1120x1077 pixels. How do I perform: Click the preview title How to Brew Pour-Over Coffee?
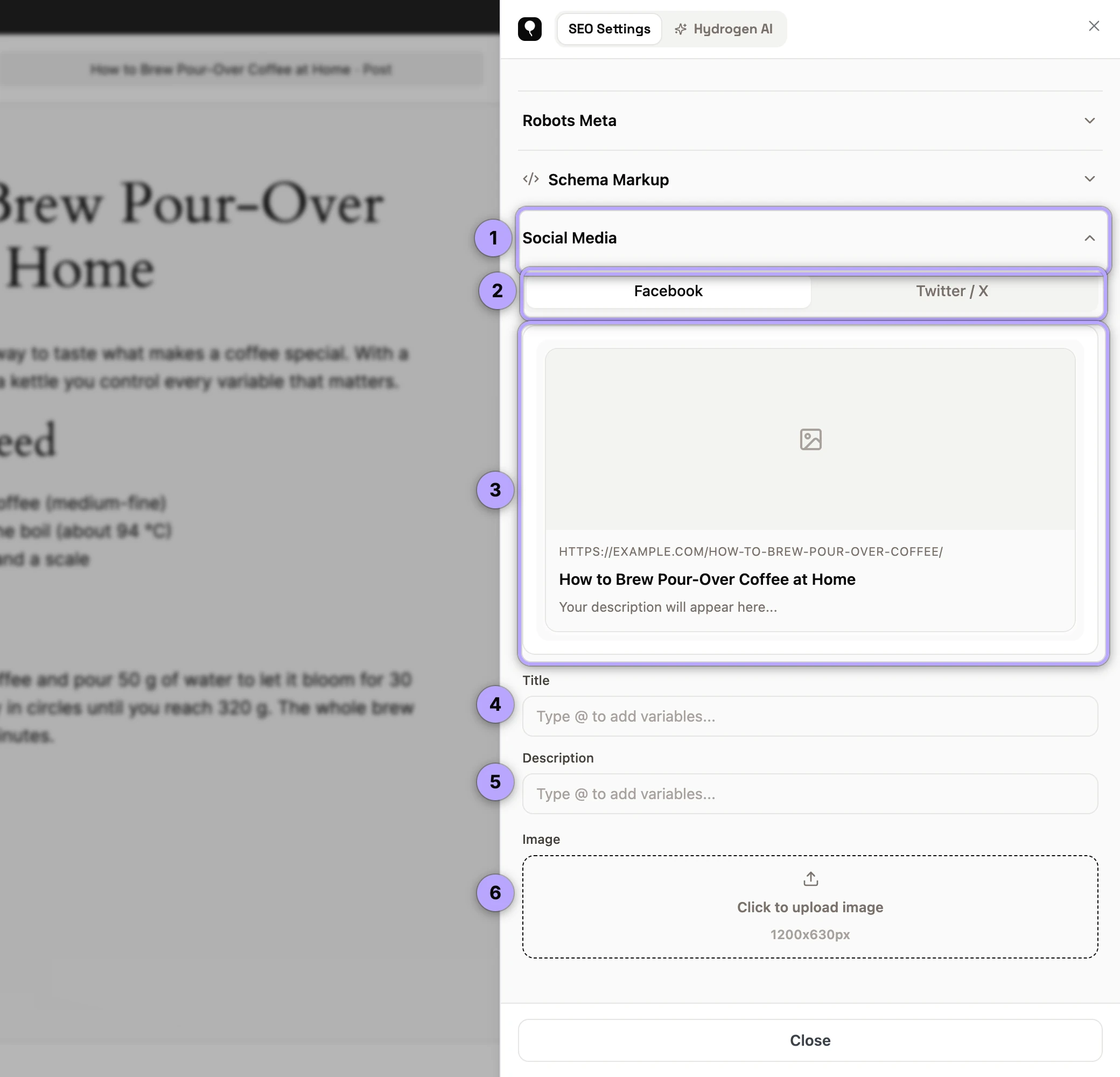[x=707, y=579]
